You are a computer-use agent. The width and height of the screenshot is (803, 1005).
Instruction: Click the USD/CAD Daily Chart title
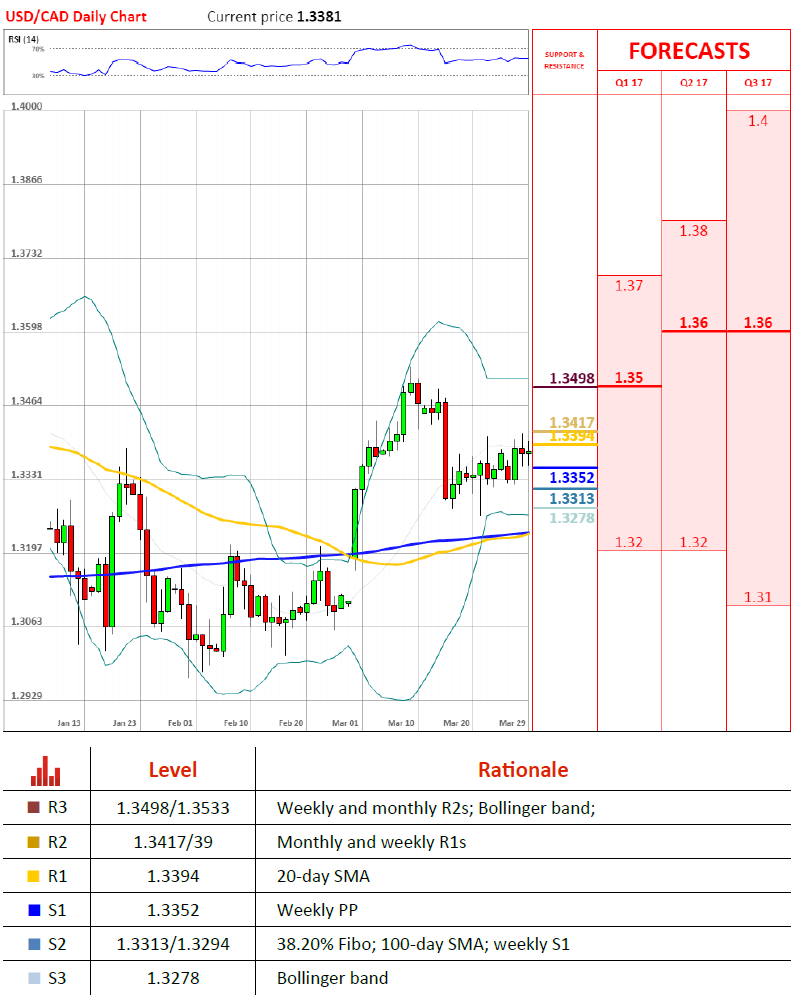(76, 17)
